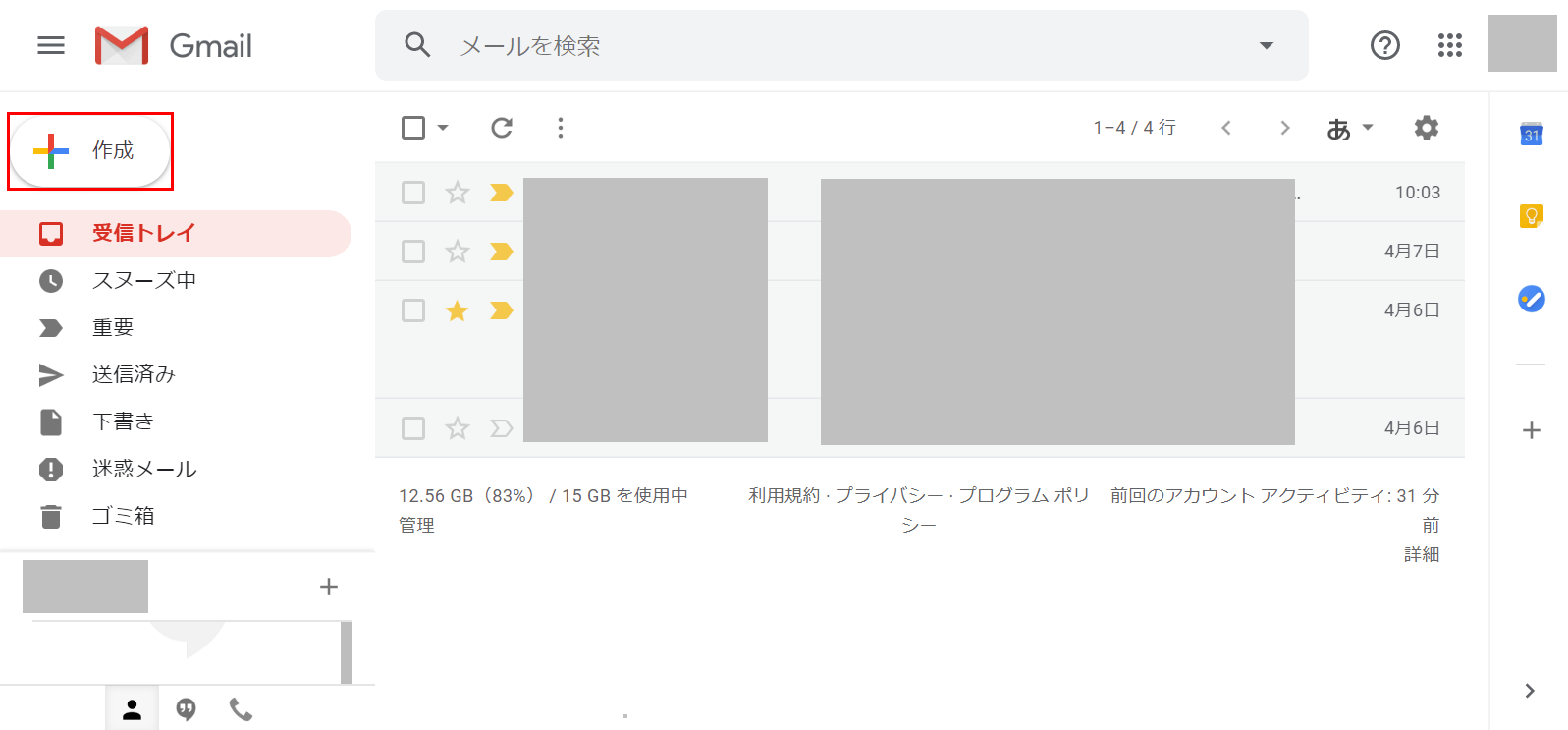The image size is (1568, 730).
Task: Open Google Keep side panel
Action: point(1532,215)
